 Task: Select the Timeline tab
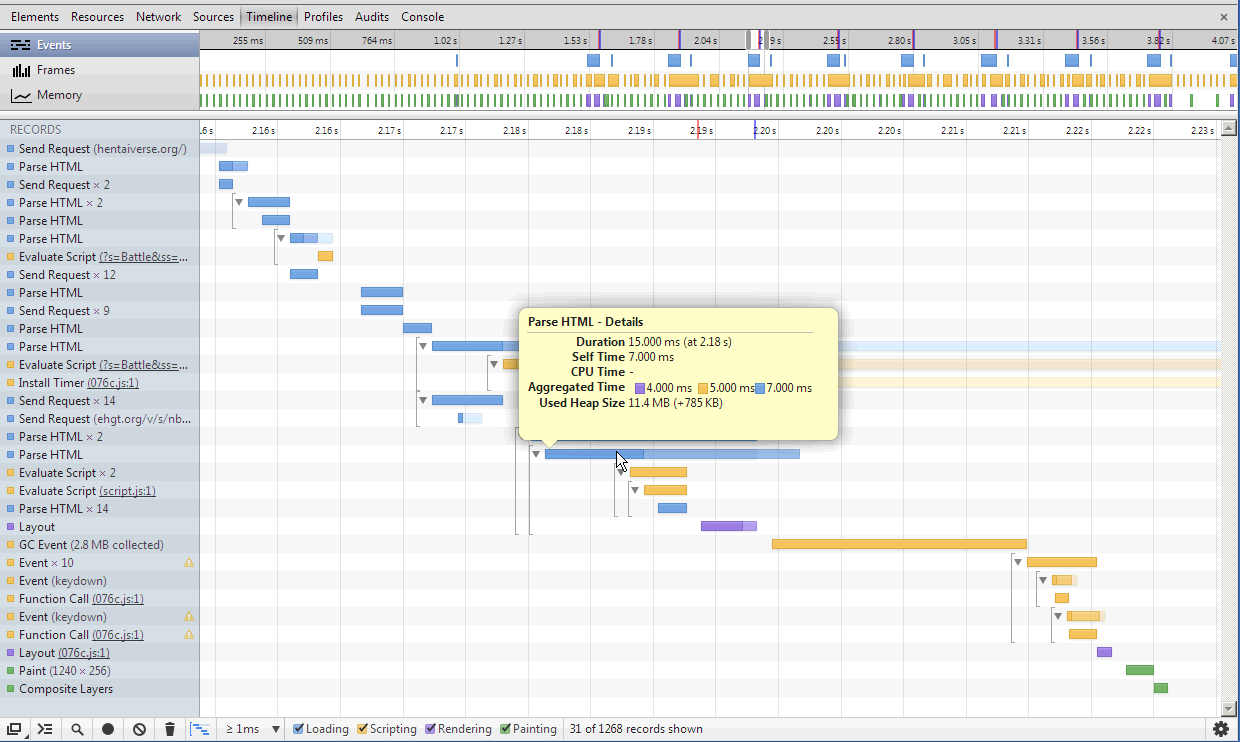click(x=269, y=17)
